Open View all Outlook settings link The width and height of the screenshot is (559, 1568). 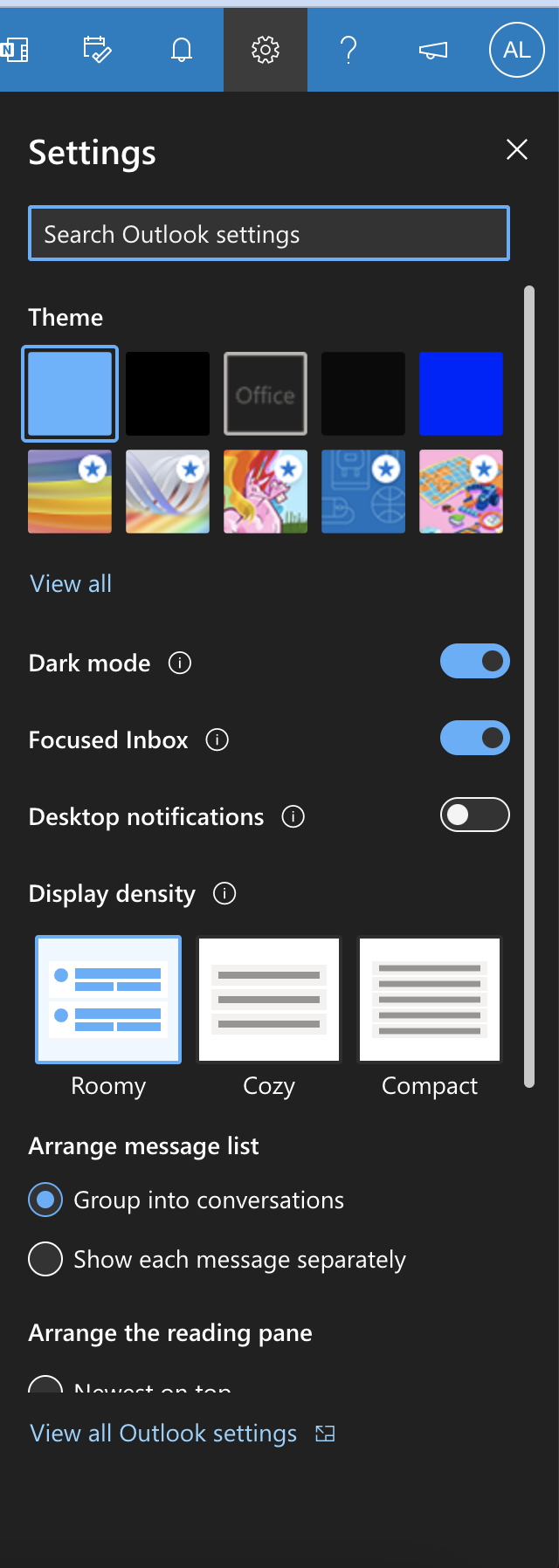pos(183,1434)
